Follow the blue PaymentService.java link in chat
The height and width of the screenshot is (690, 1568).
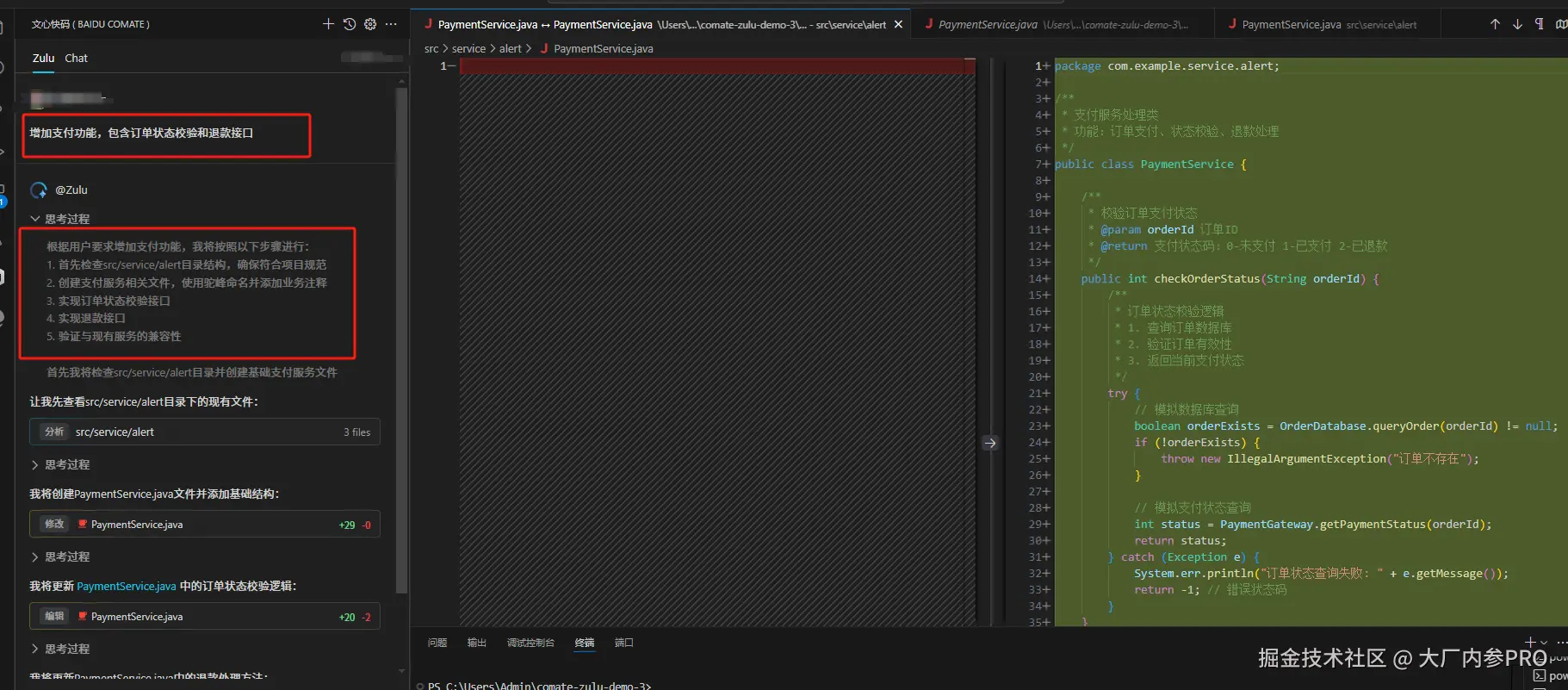127,586
